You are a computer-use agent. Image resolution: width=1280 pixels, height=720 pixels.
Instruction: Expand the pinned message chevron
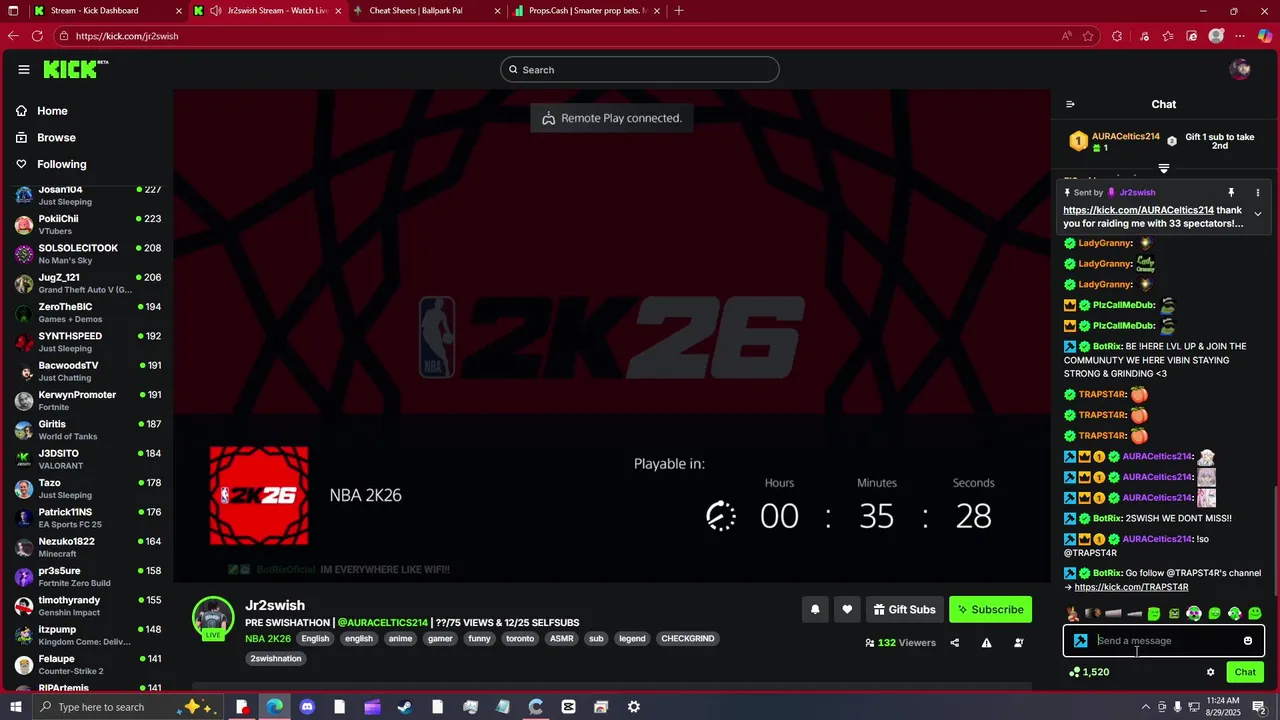(1258, 214)
